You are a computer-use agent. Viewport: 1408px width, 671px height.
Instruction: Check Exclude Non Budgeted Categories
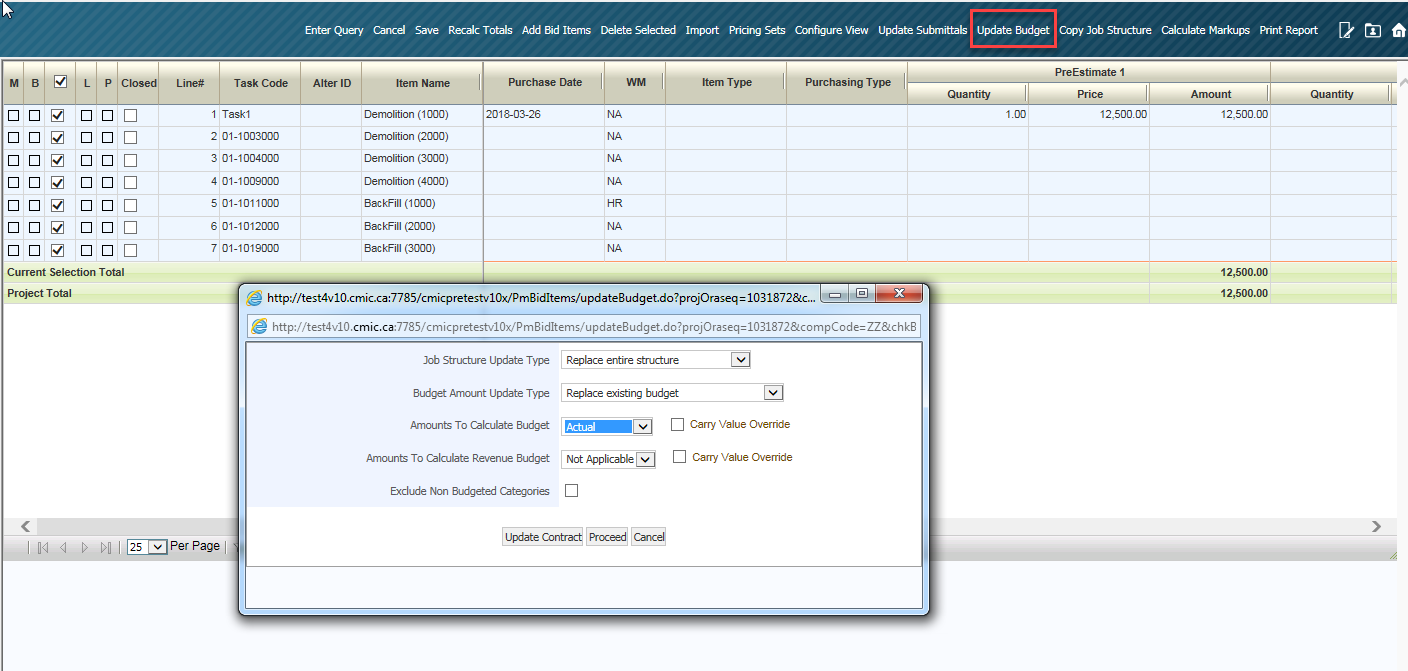coord(571,490)
